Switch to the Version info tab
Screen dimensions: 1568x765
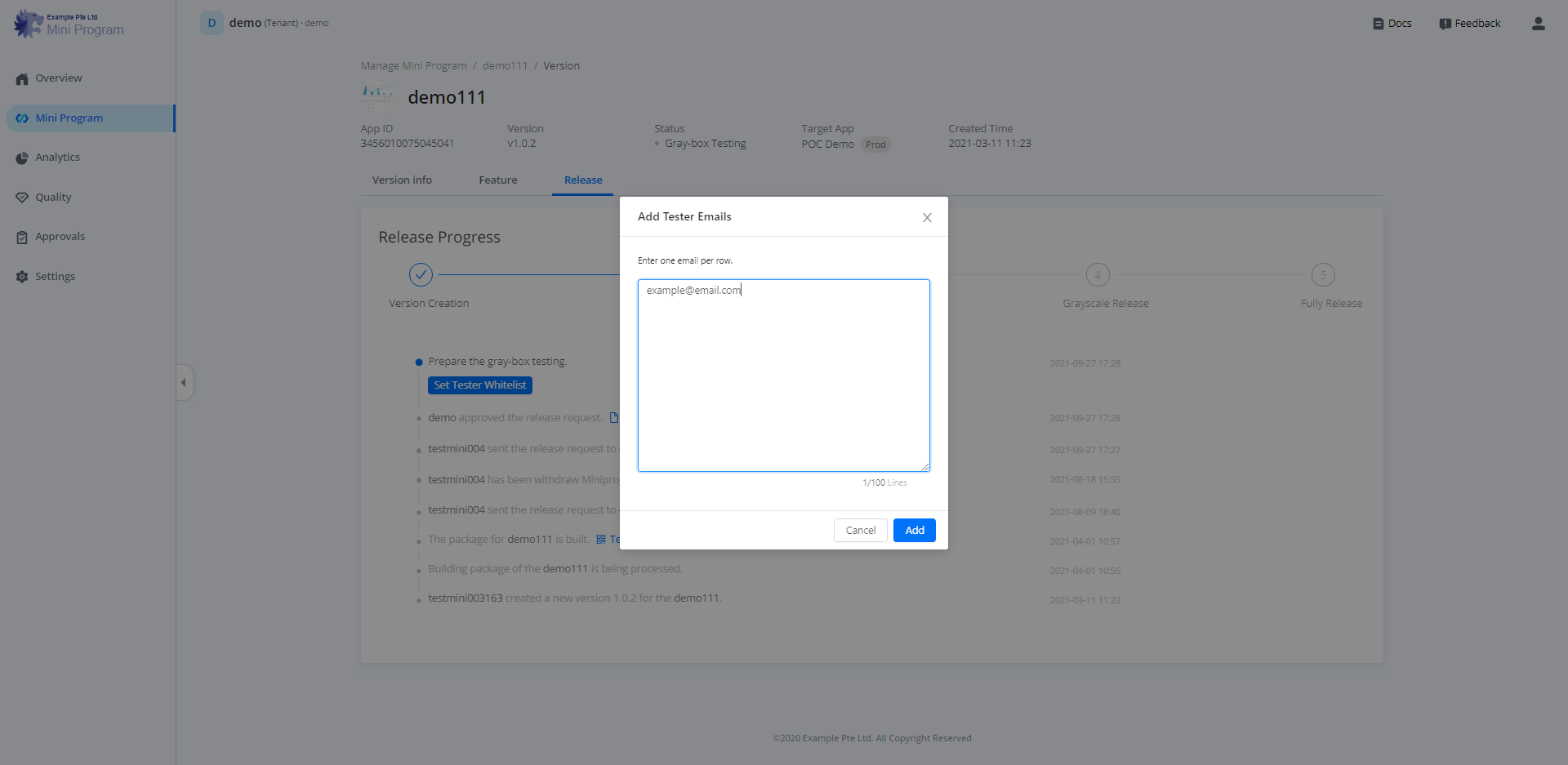pyautogui.click(x=402, y=180)
